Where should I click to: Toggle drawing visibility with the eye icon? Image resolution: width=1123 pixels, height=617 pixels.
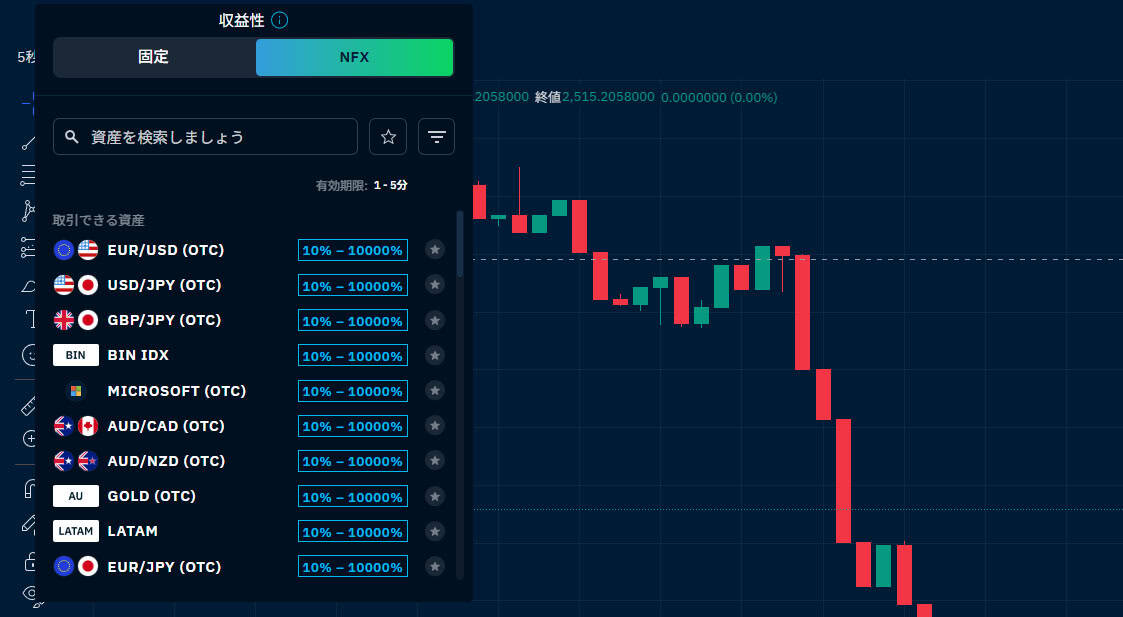coord(29,594)
